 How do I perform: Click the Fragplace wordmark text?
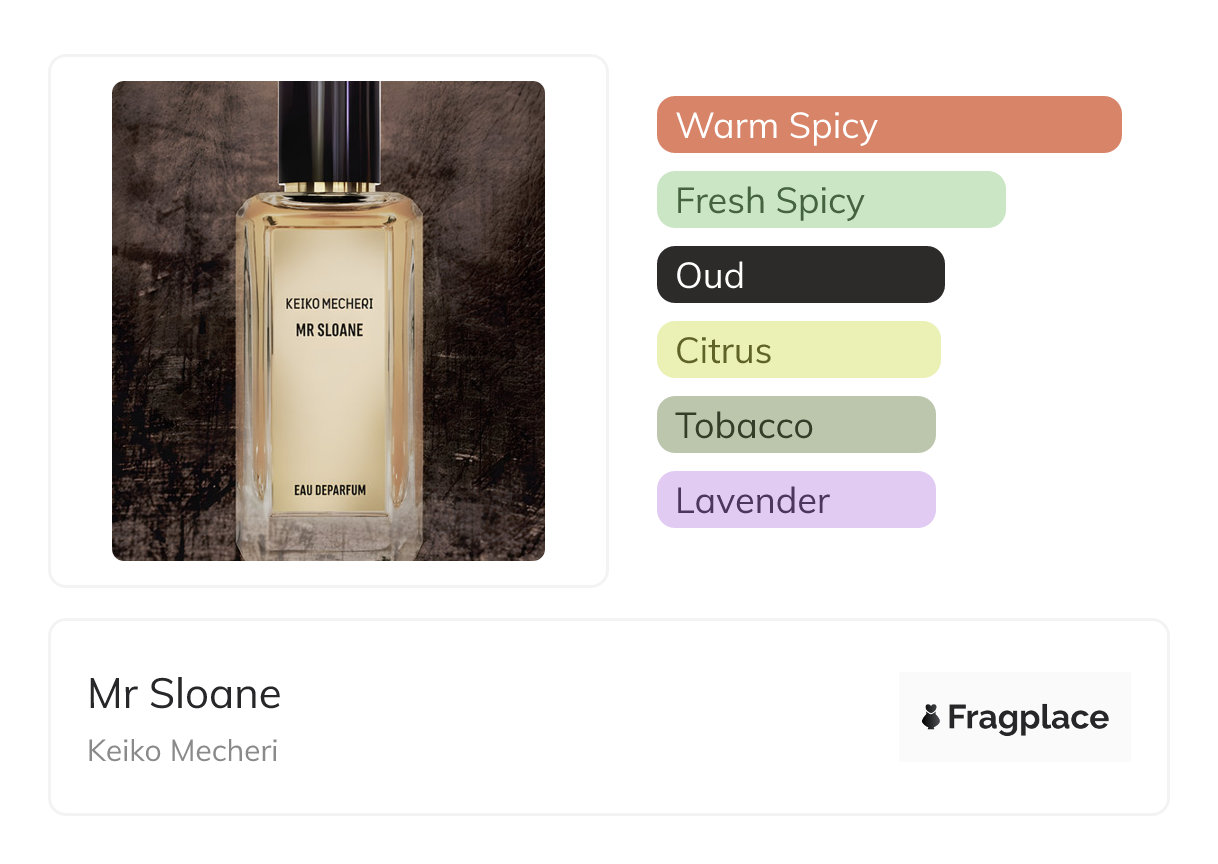(1028, 718)
